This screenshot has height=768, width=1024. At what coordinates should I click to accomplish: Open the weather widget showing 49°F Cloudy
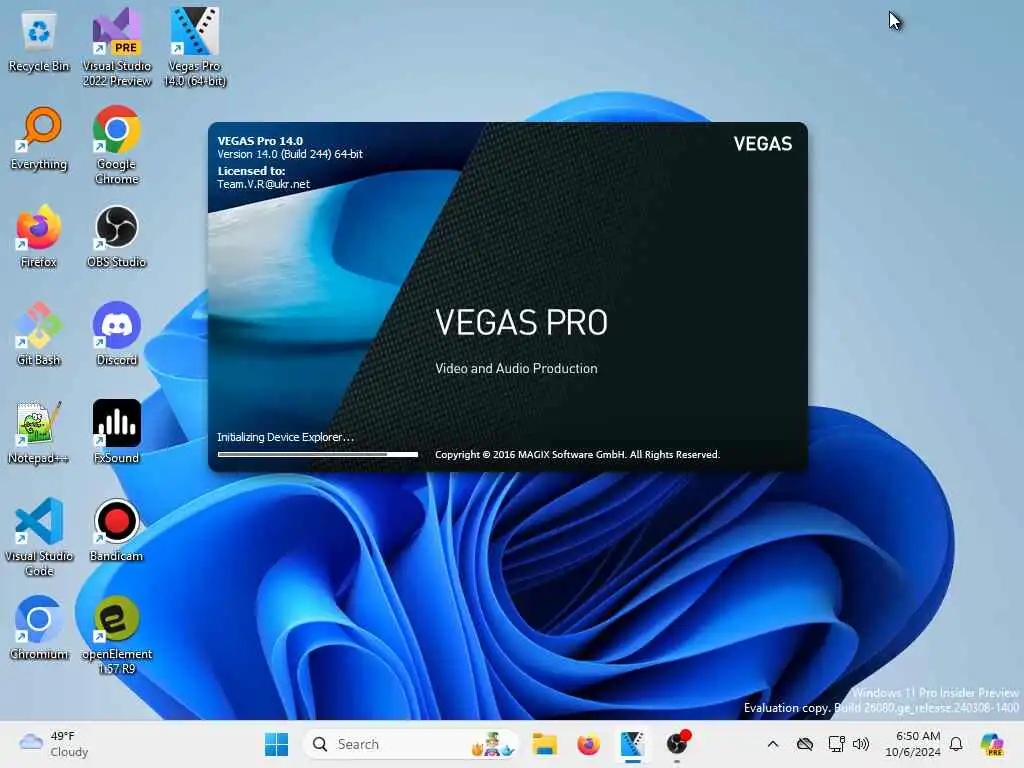(54, 744)
